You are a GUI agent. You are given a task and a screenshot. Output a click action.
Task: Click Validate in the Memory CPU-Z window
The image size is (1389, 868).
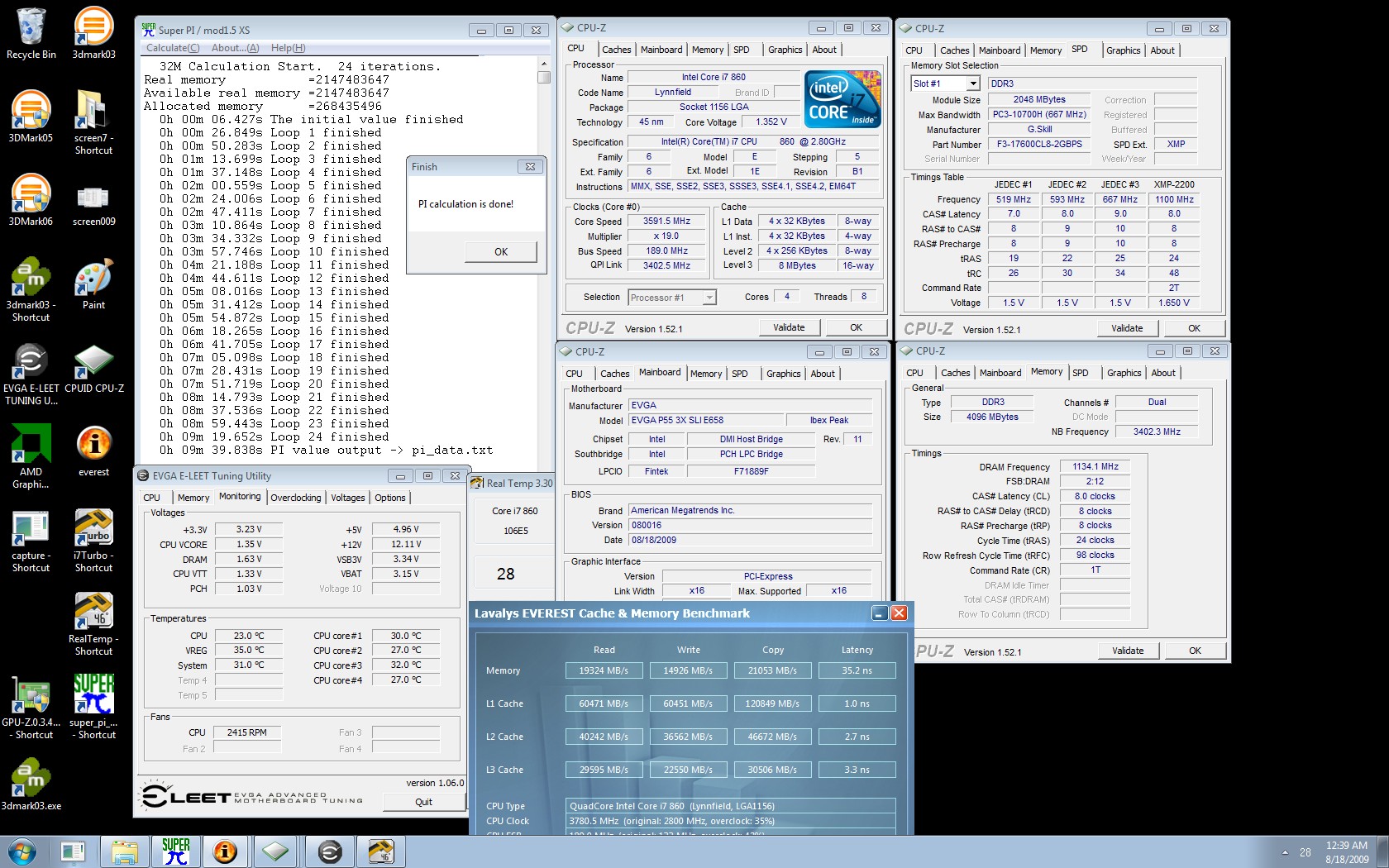(x=1128, y=651)
